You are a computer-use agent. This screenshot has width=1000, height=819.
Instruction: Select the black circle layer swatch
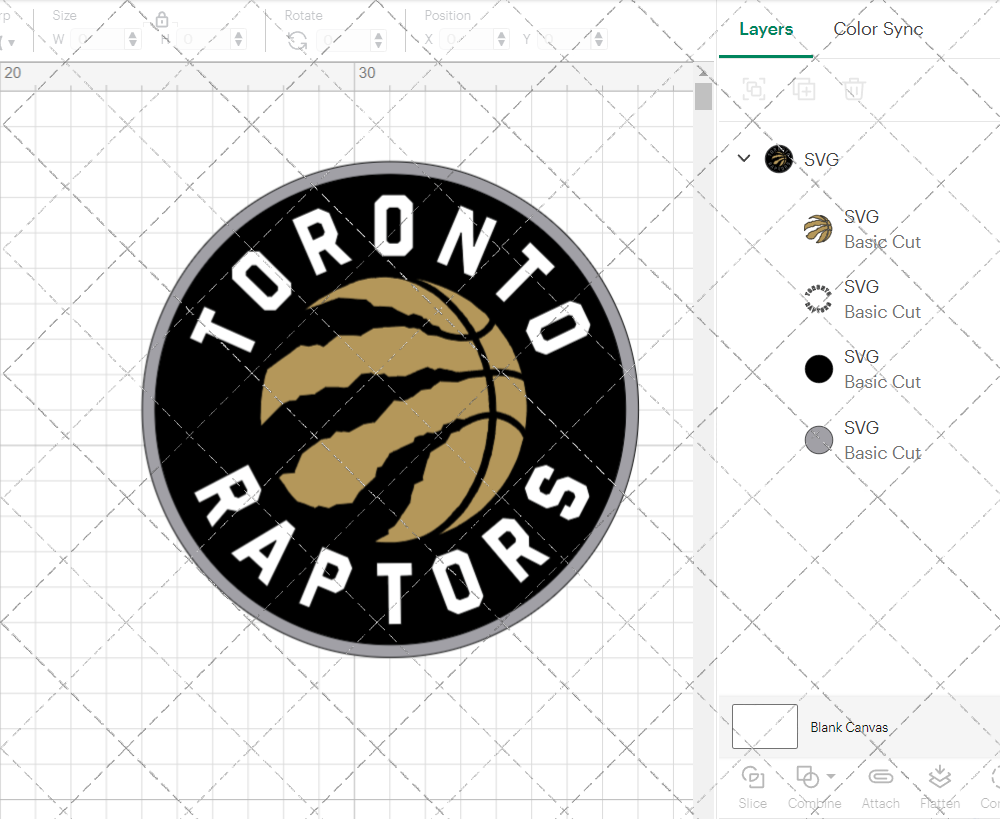819,369
